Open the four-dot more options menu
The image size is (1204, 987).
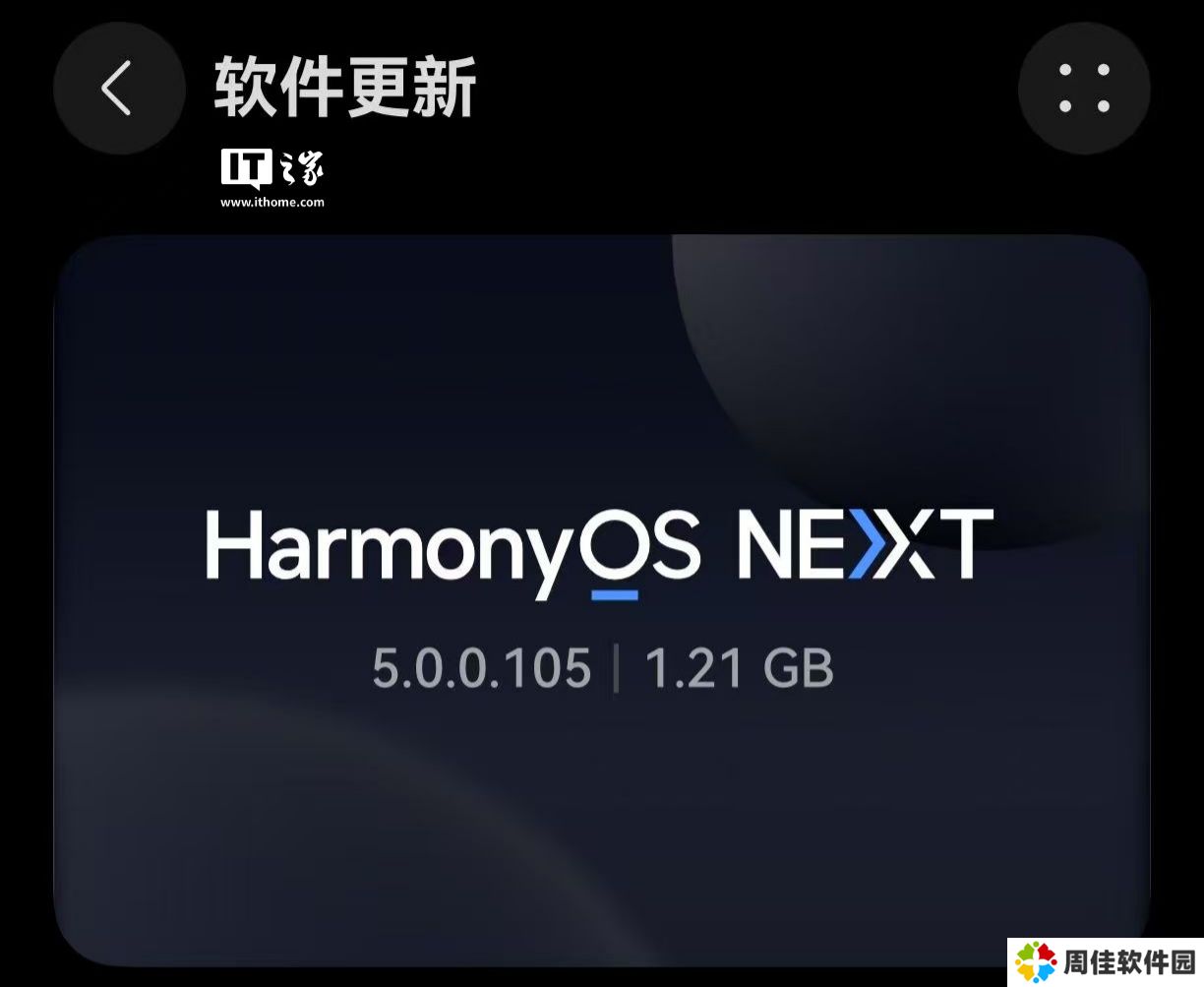pos(1084,89)
